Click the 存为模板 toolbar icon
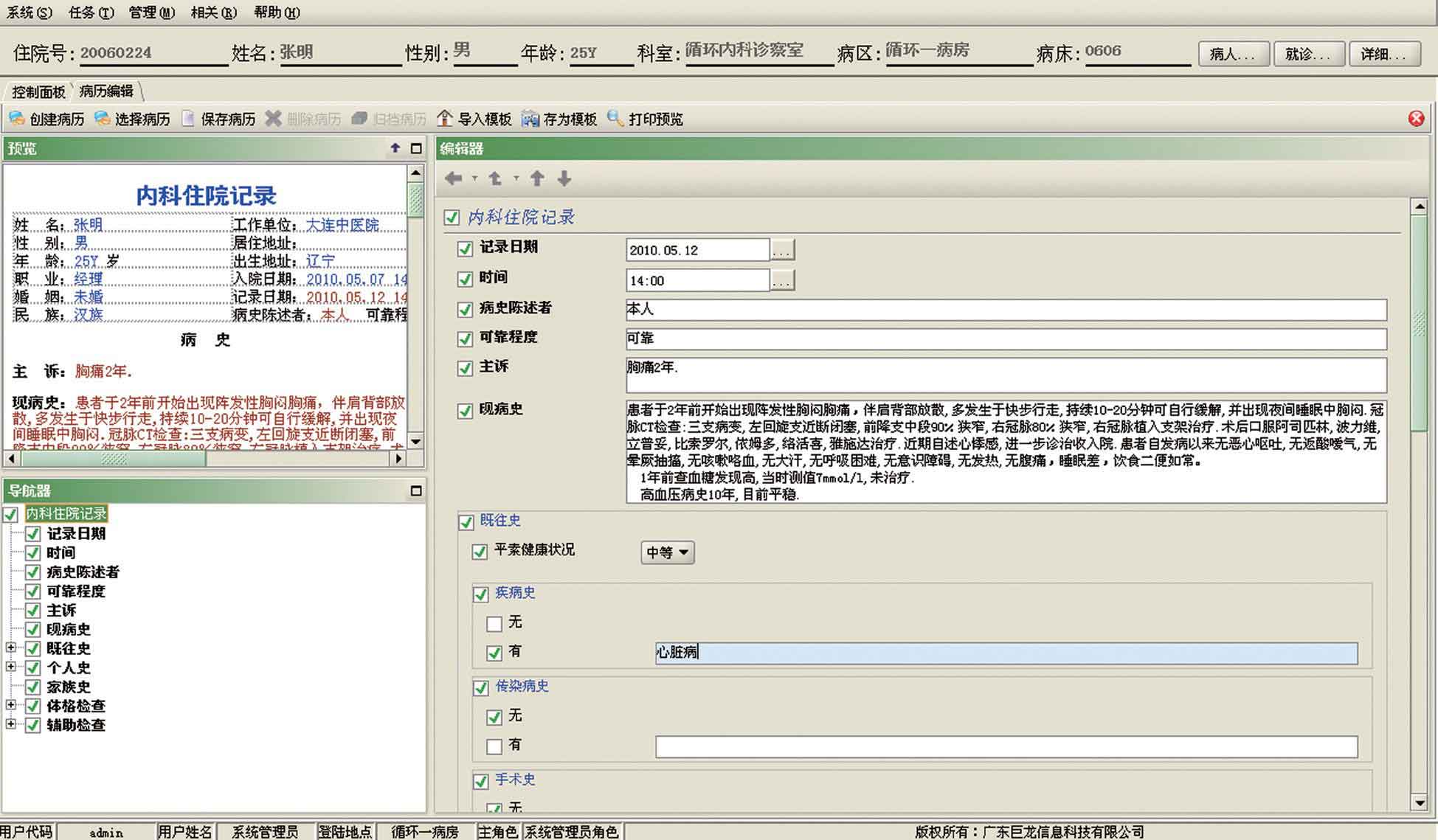Screen dimensions: 1438x840 tap(530, 119)
